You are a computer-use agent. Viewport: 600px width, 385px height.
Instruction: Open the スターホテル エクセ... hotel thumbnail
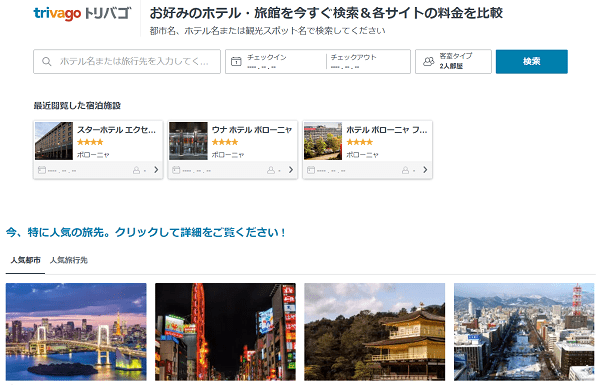(54, 141)
